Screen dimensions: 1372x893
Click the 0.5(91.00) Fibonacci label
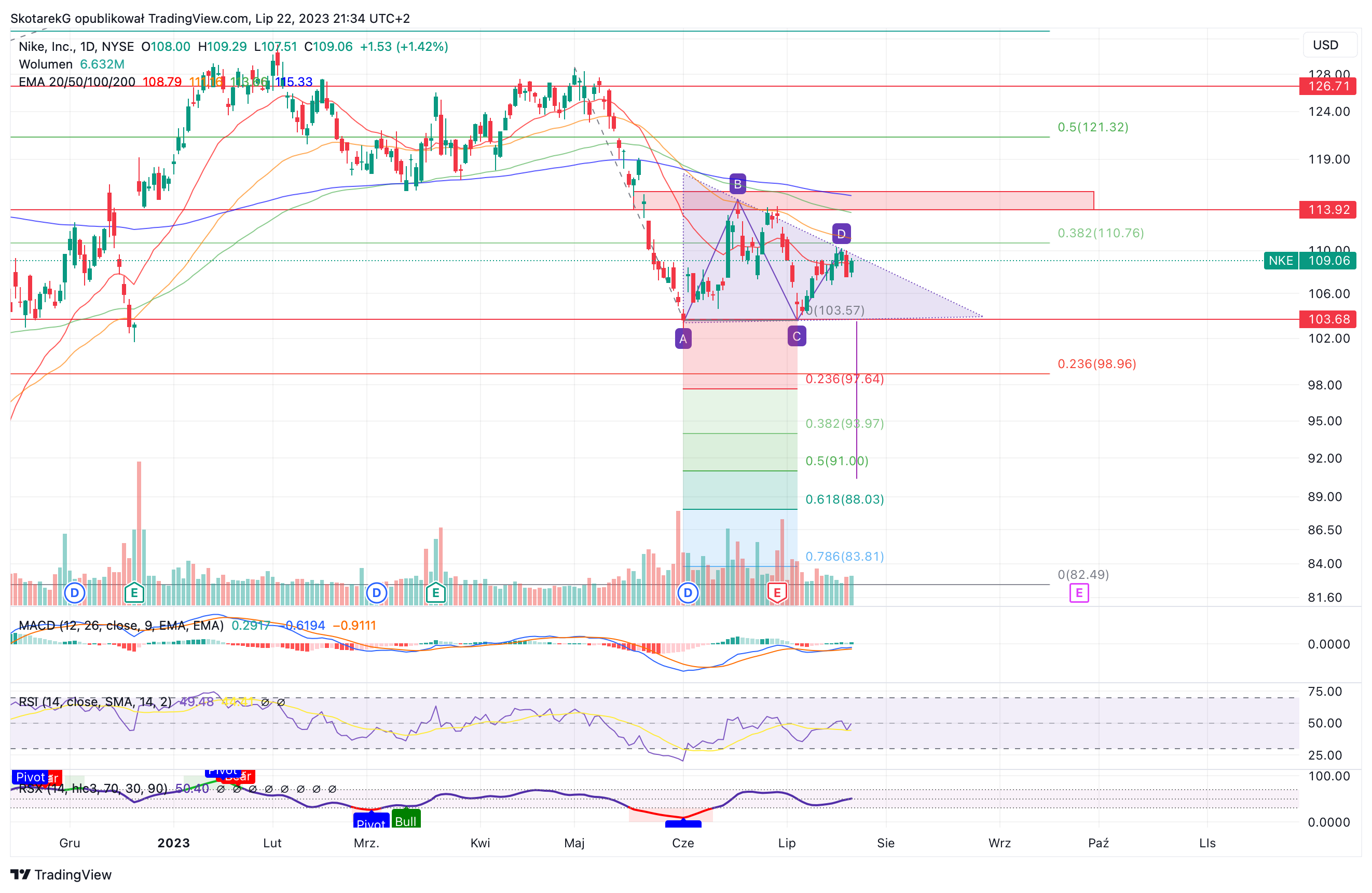(x=837, y=461)
